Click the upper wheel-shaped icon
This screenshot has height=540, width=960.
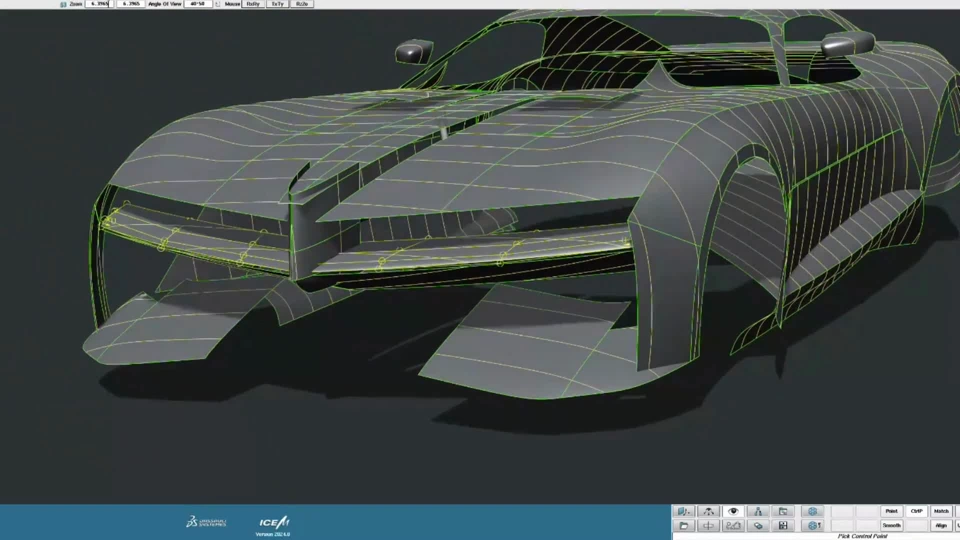pos(812,511)
